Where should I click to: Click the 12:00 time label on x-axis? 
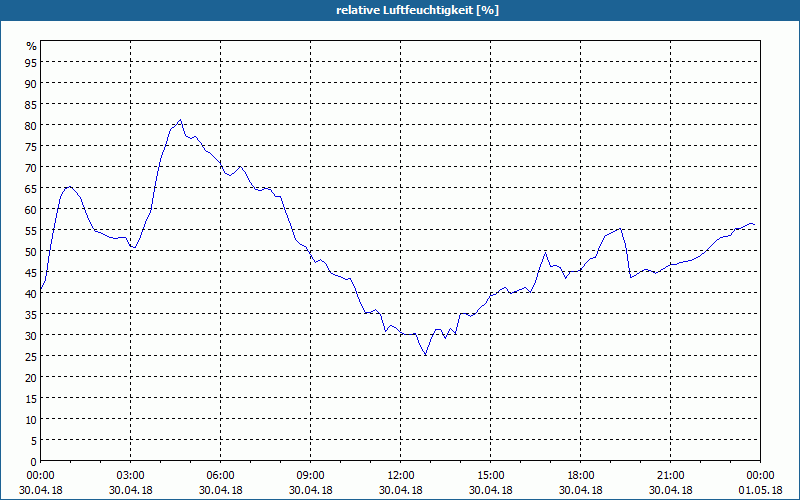coord(401,476)
